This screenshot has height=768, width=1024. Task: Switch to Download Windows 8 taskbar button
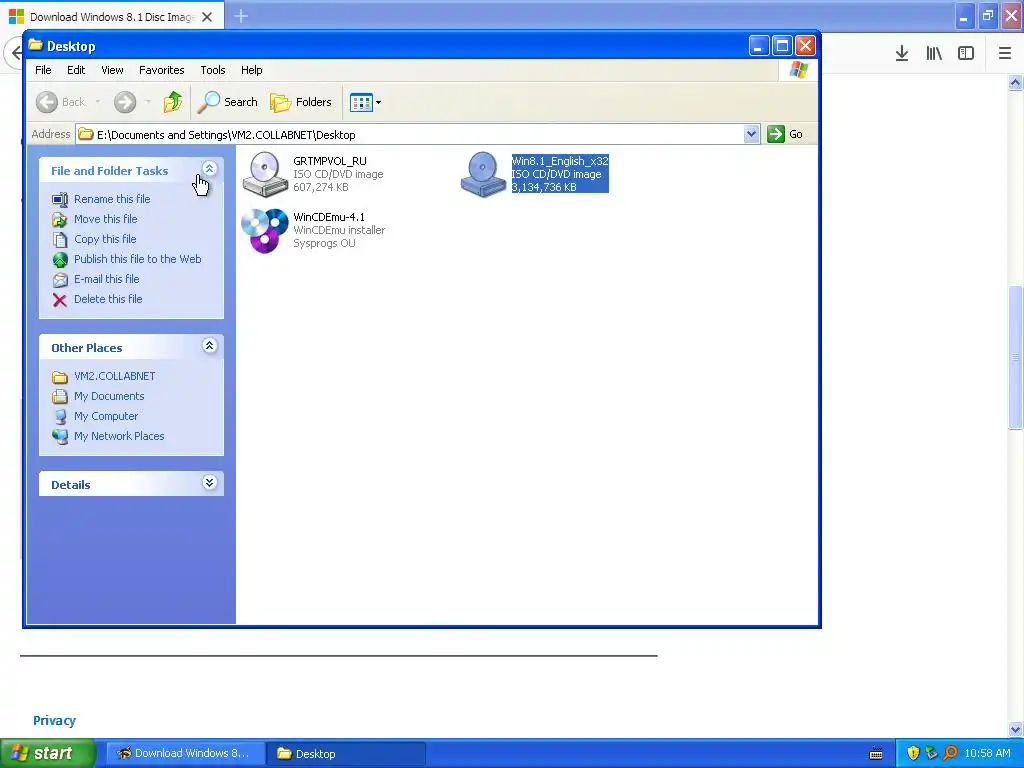tap(185, 753)
